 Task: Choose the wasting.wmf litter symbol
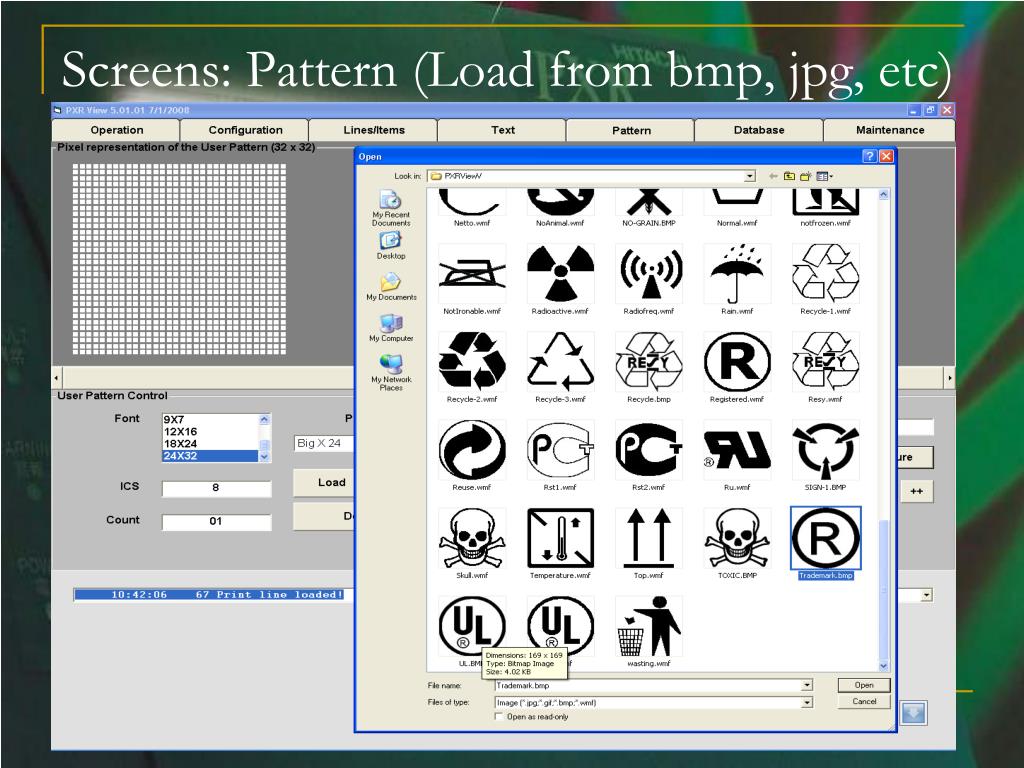[x=648, y=632]
